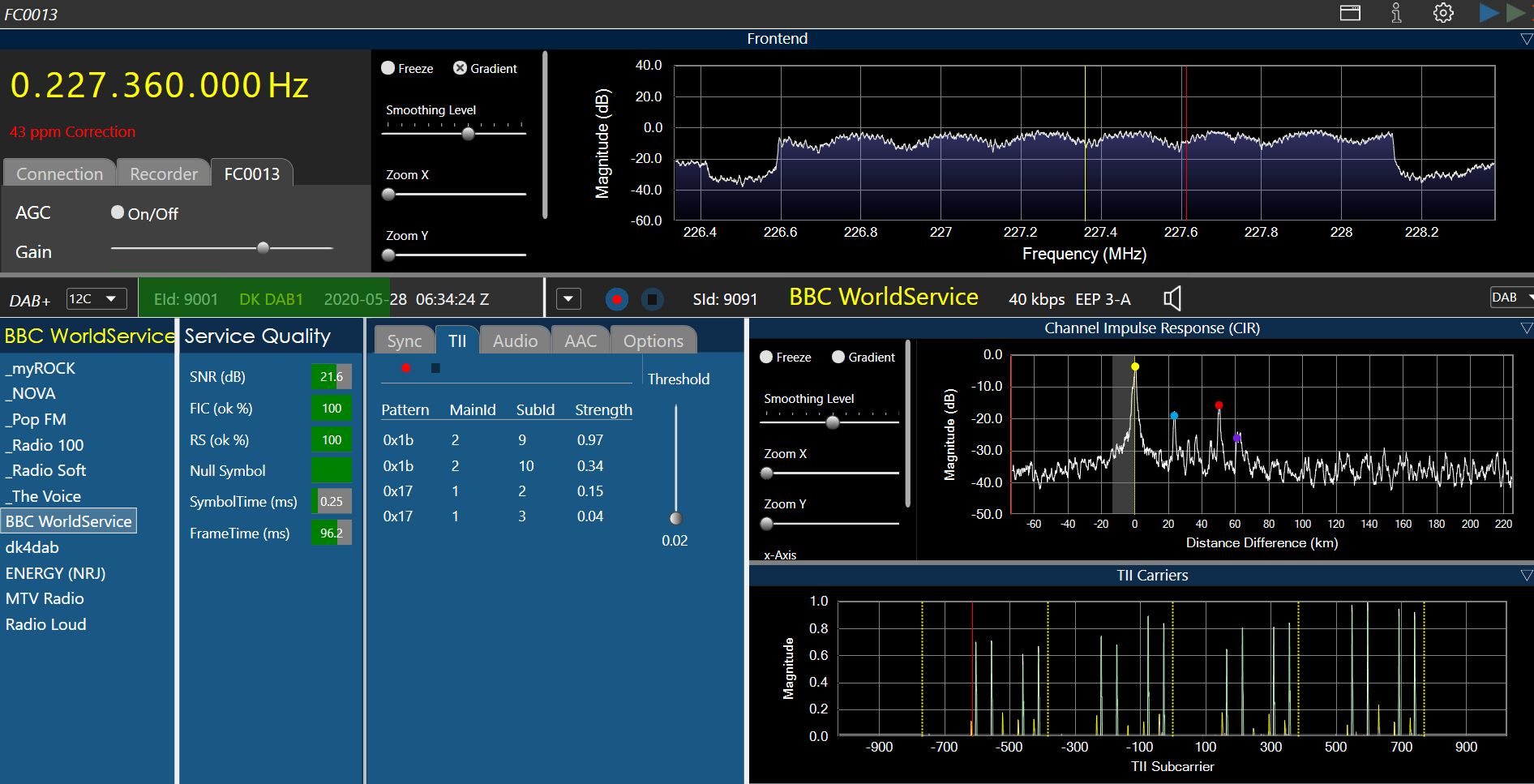The height and width of the screenshot is (784, 1534).
Task: Start audio recording with red record button
Action: coord(617,299)
